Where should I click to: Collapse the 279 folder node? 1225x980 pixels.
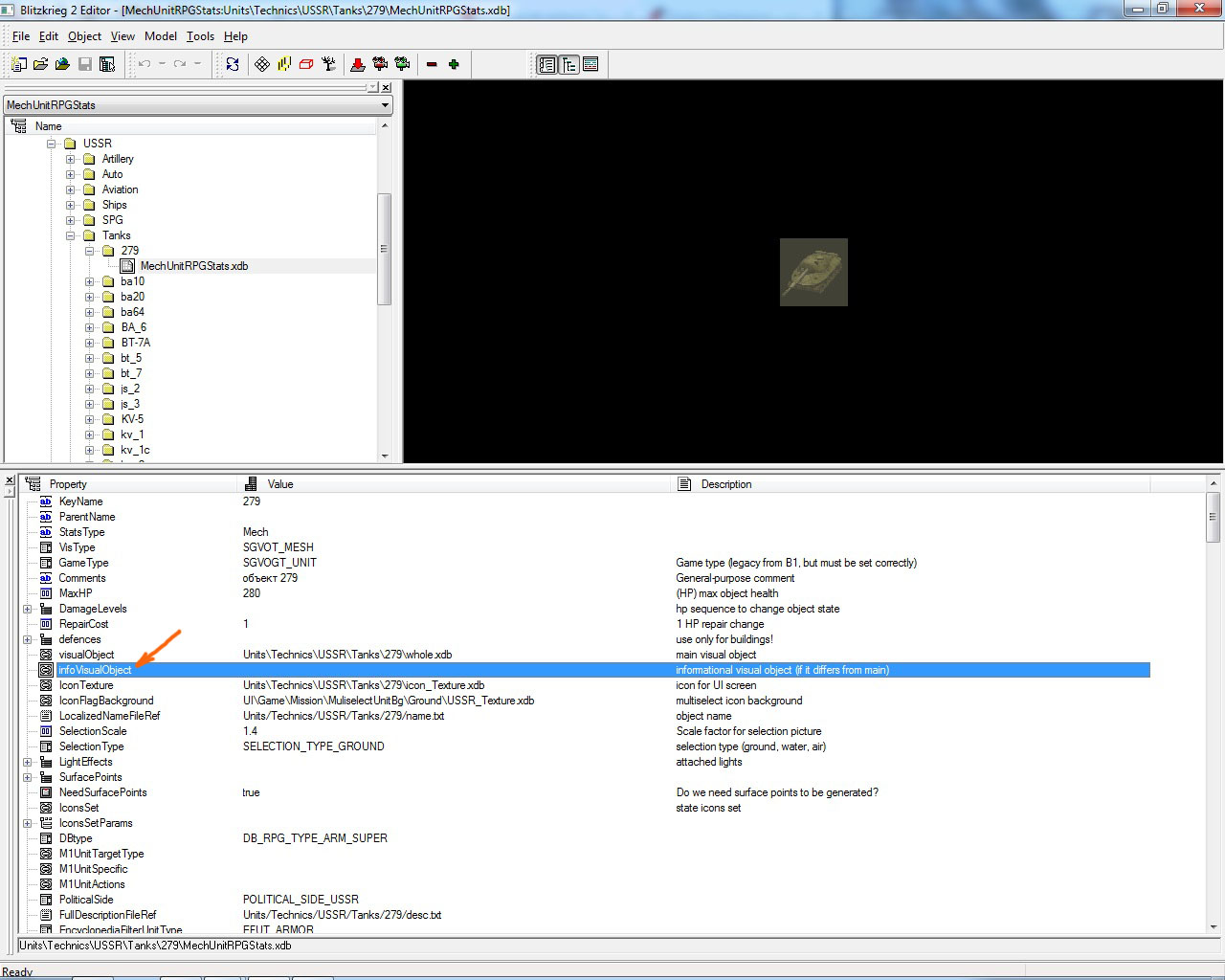click(89, 251)
